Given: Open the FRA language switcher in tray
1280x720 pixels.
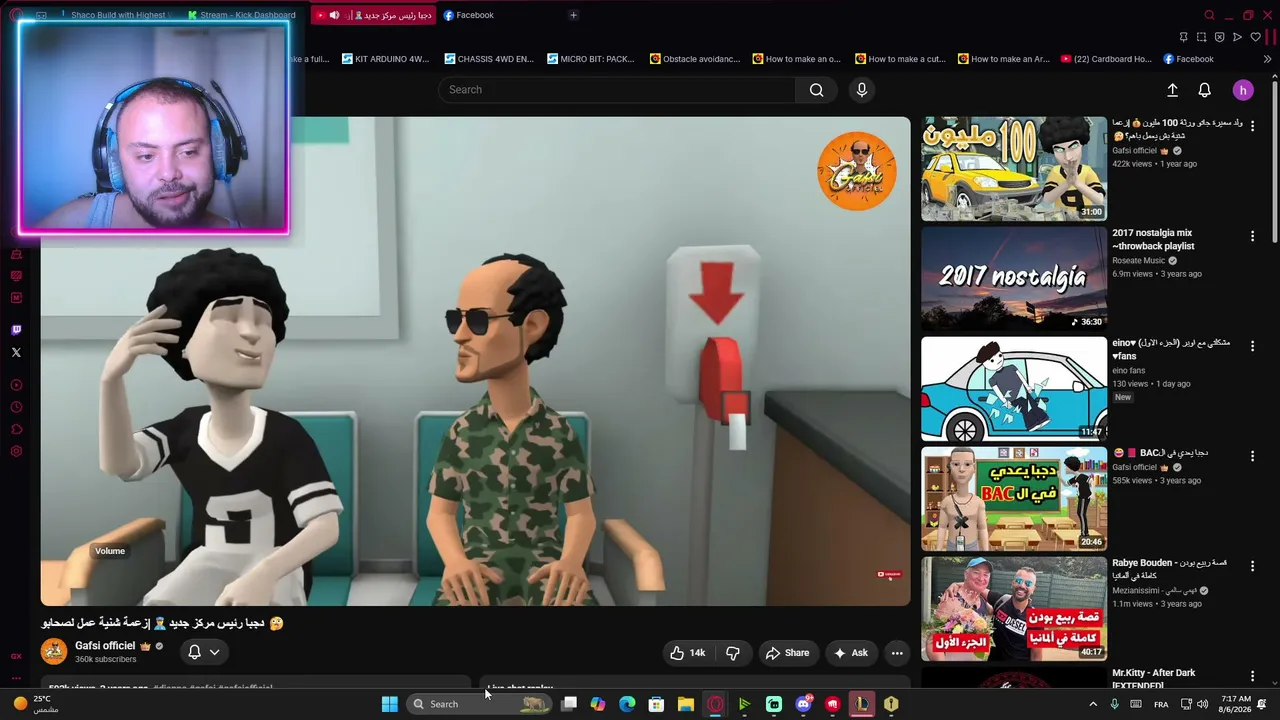Looking at the screenshot, I should coord(1161,704).
